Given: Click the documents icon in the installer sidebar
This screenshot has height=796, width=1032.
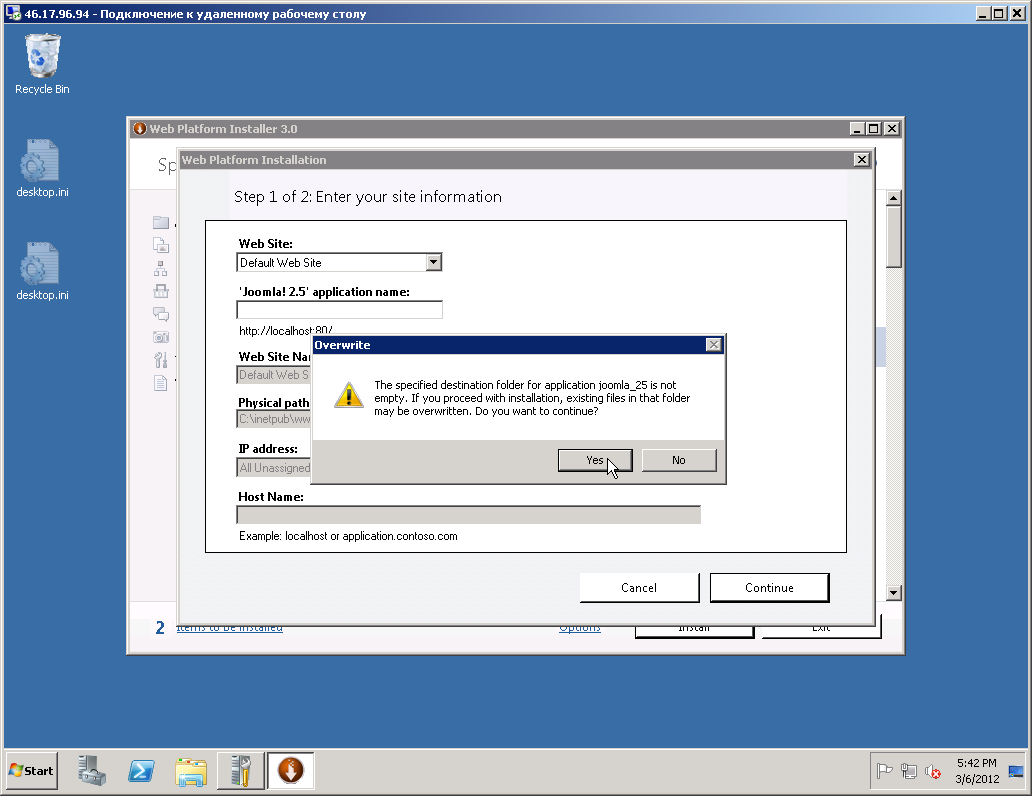Looking at the screenshot, I should pyautogui.click(x=161, y=245).
